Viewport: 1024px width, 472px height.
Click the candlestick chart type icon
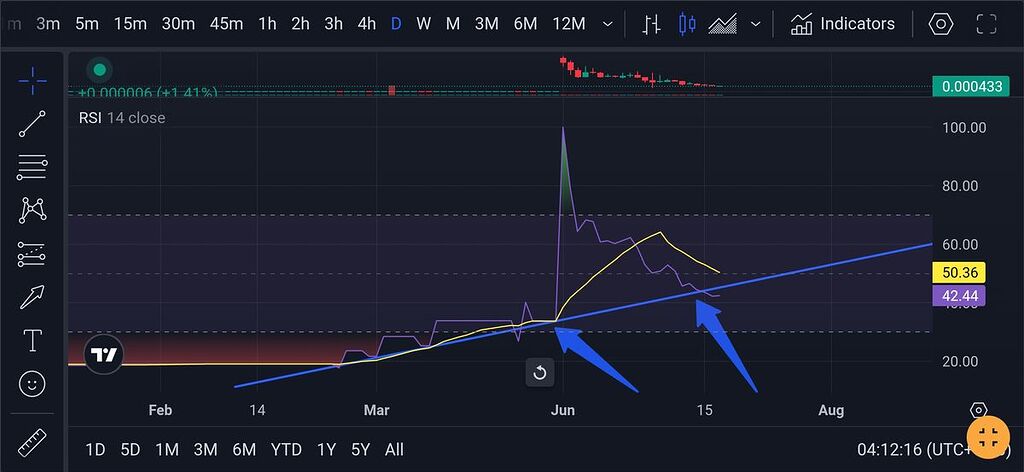686,24
